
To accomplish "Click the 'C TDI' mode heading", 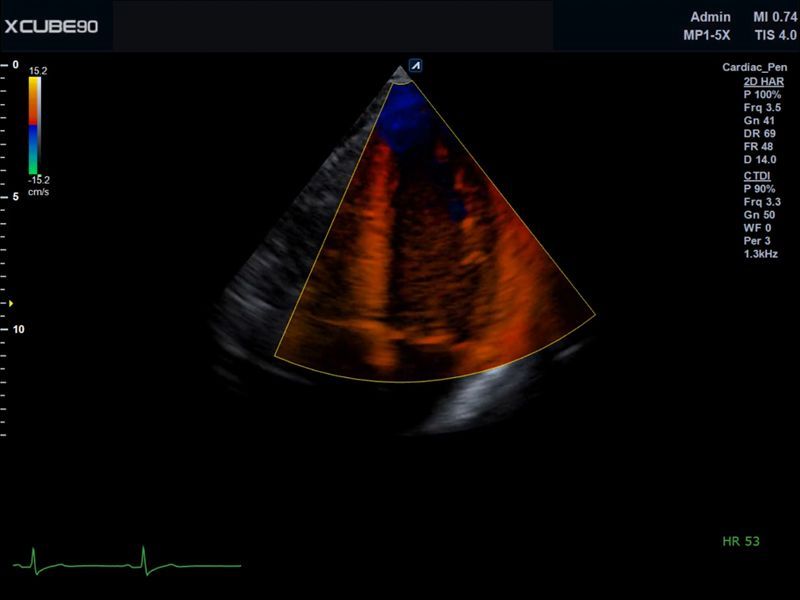I will [x=757, y=176].
